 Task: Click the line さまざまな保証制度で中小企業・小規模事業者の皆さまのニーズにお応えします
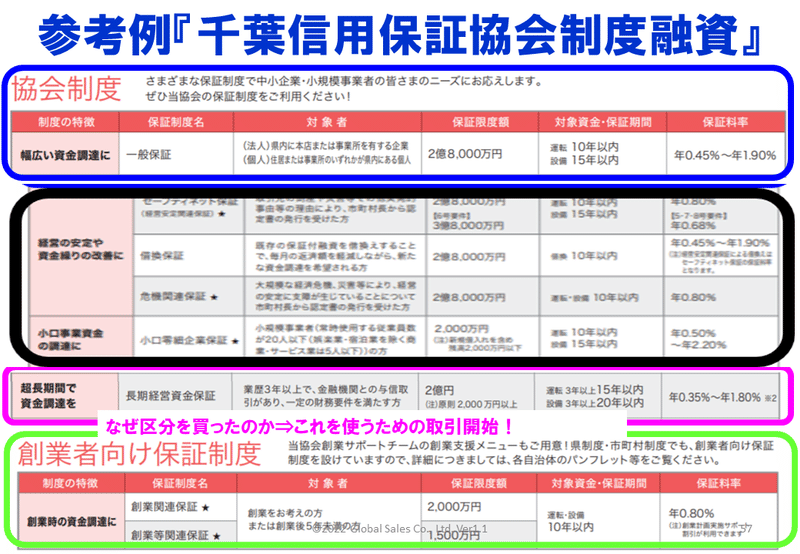tap(343, 81)
